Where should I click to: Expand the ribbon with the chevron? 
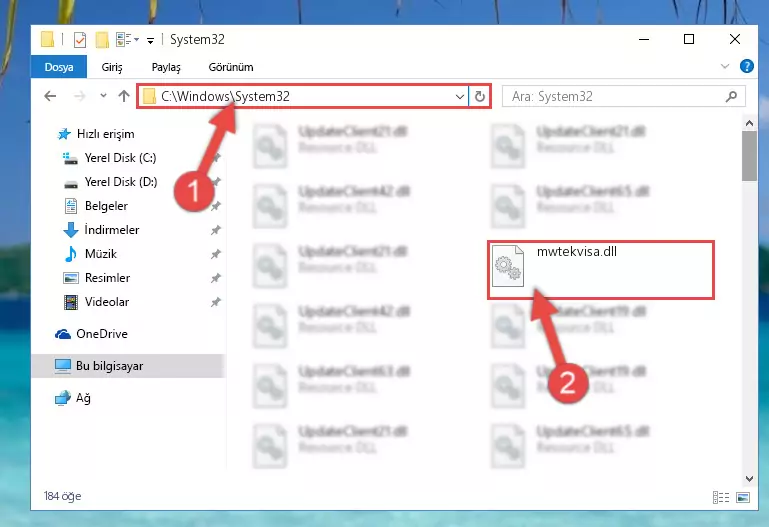tap(725, 66)
